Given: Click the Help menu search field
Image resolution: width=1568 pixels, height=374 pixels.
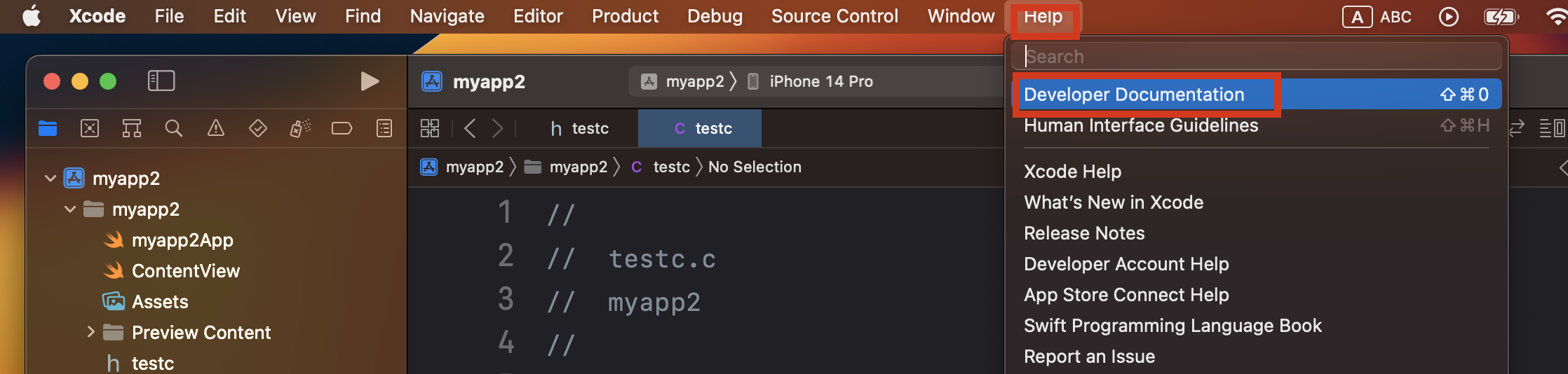Looking at the screenshot, I should pos(1256,56).
